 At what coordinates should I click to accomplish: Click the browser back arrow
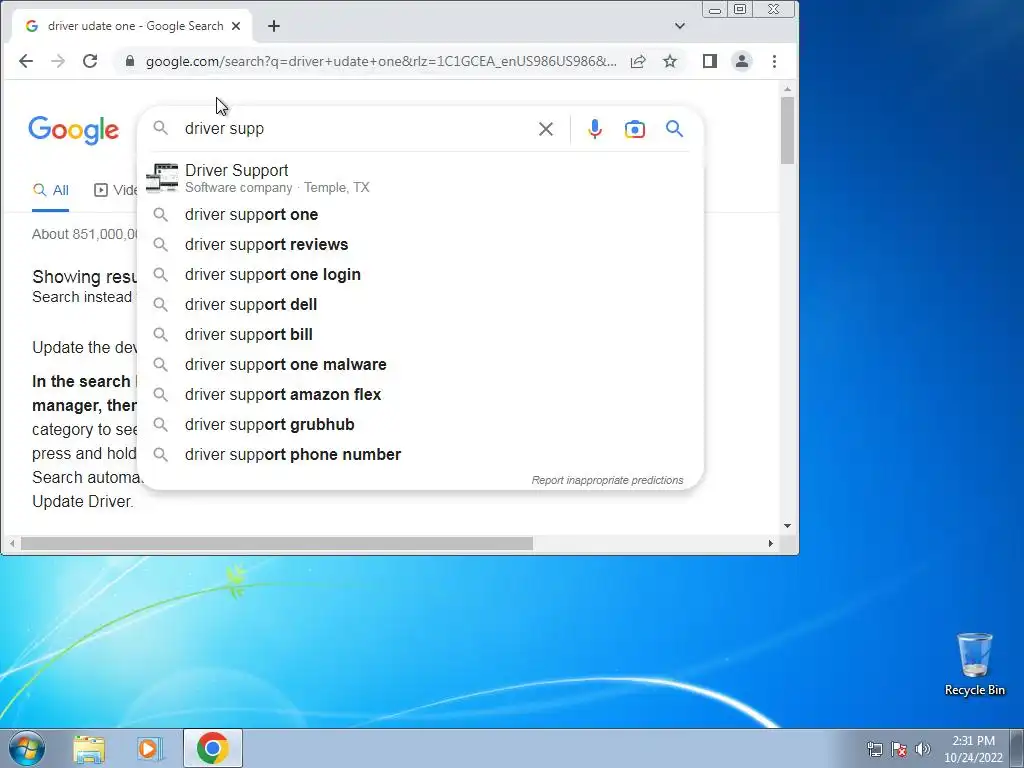[25, 61]
